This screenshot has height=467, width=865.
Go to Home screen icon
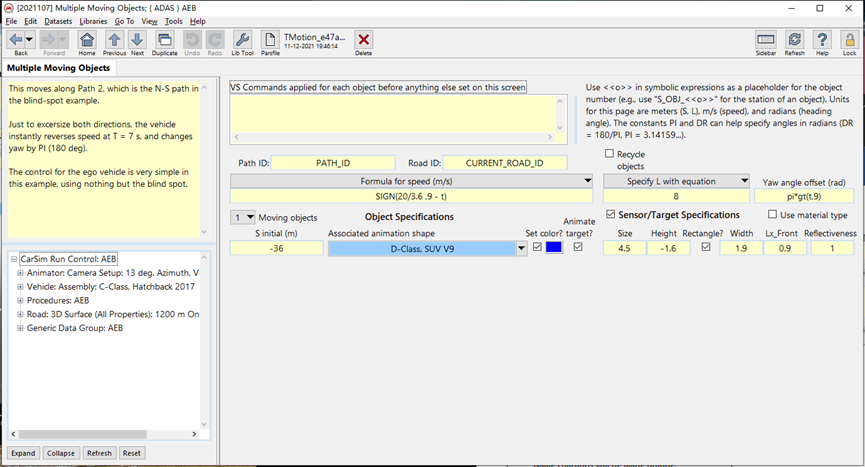point(87,40)
